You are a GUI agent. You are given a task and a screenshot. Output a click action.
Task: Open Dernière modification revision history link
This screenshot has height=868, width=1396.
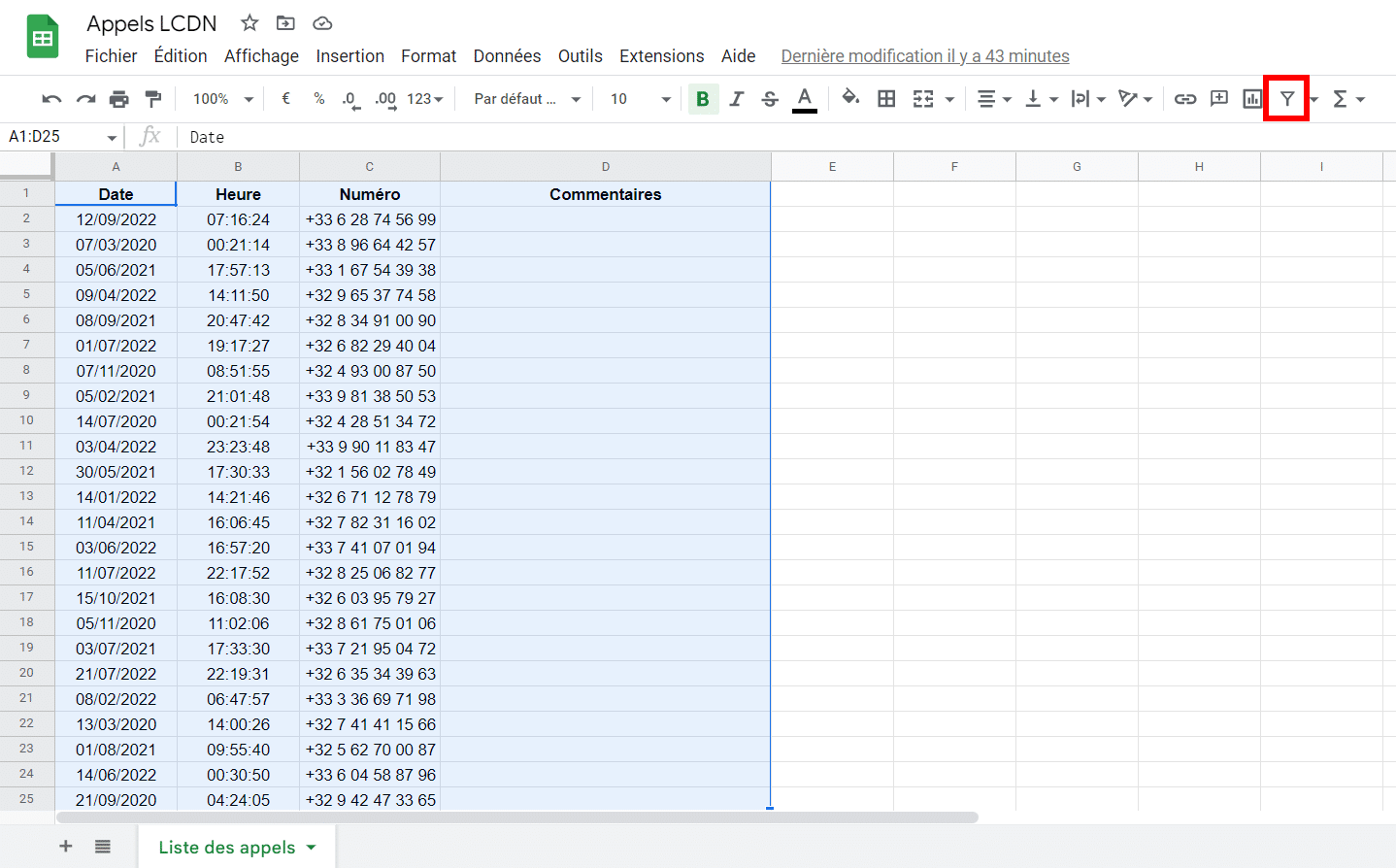click(924, 55)
